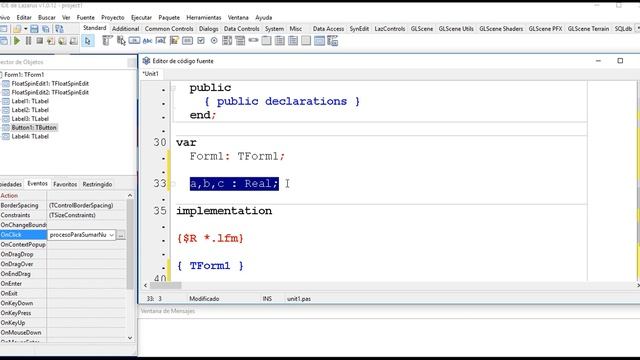Click the Step Into debug icon
This screenshot has width=640, height=360.
coord(51,41)
